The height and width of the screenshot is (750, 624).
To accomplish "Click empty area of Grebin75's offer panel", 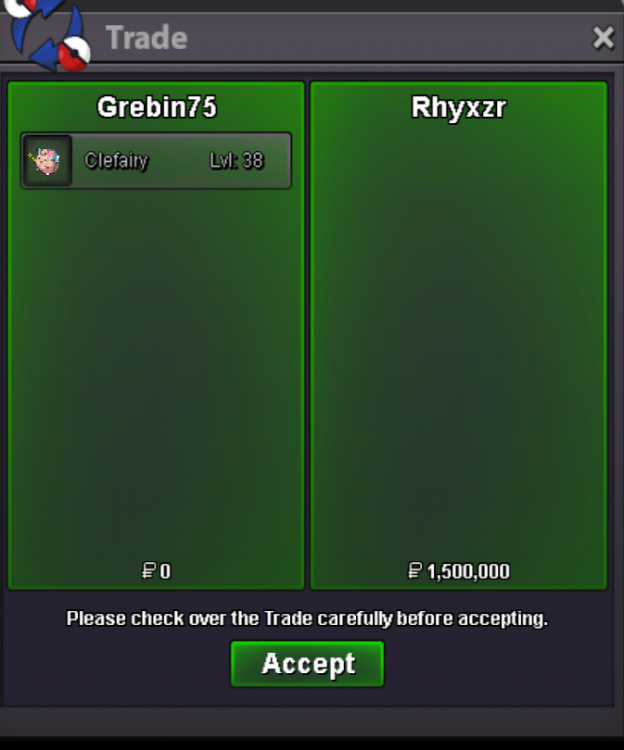I will coord(156,373).
